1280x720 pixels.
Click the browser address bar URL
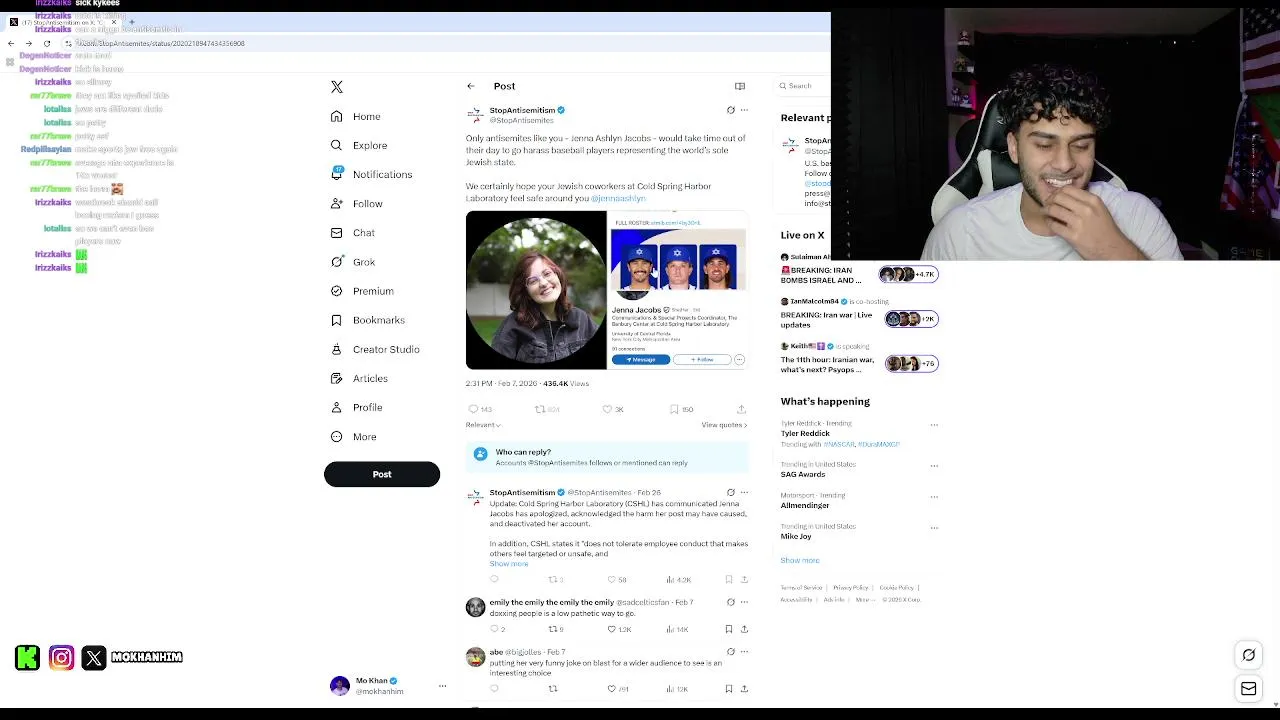pyautogui.click(x=162, y=43)
